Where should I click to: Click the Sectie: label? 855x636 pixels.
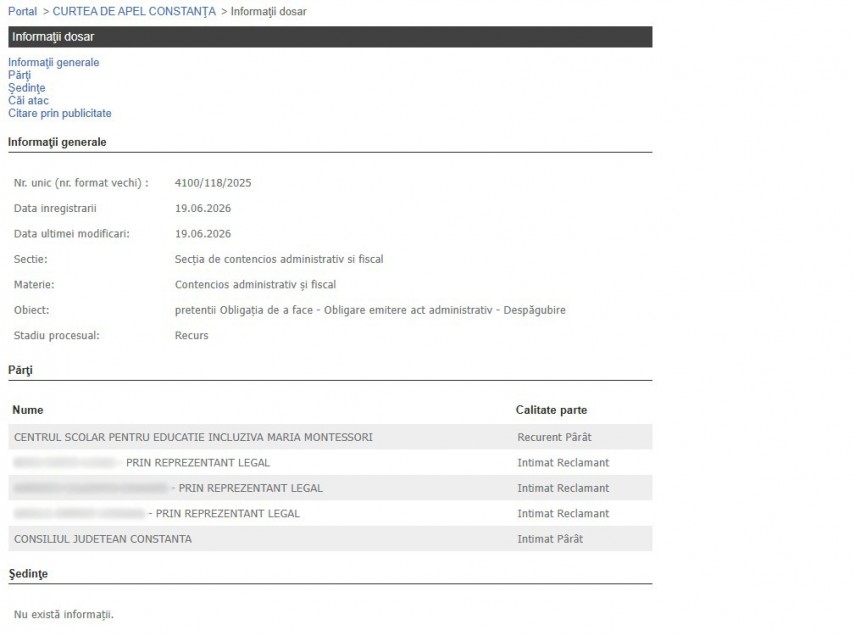click(31, 259)
